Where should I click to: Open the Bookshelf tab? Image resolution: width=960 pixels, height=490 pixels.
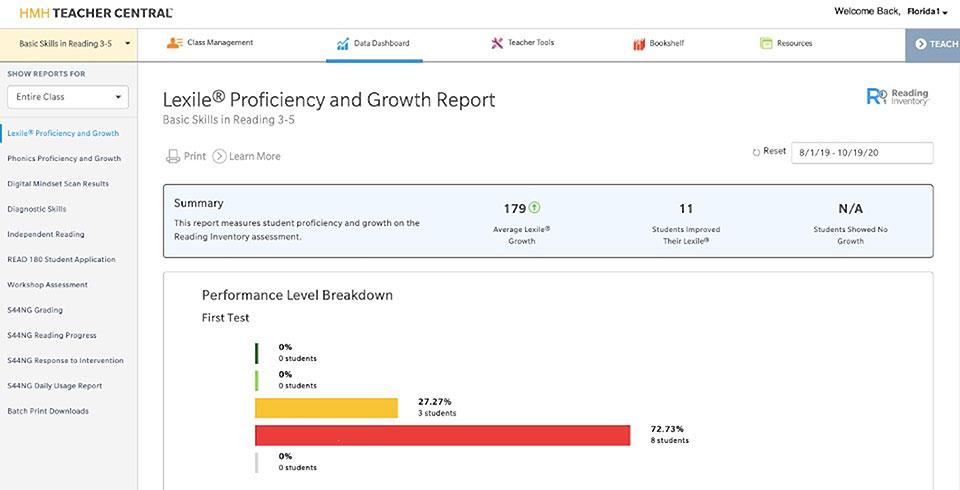659,43
